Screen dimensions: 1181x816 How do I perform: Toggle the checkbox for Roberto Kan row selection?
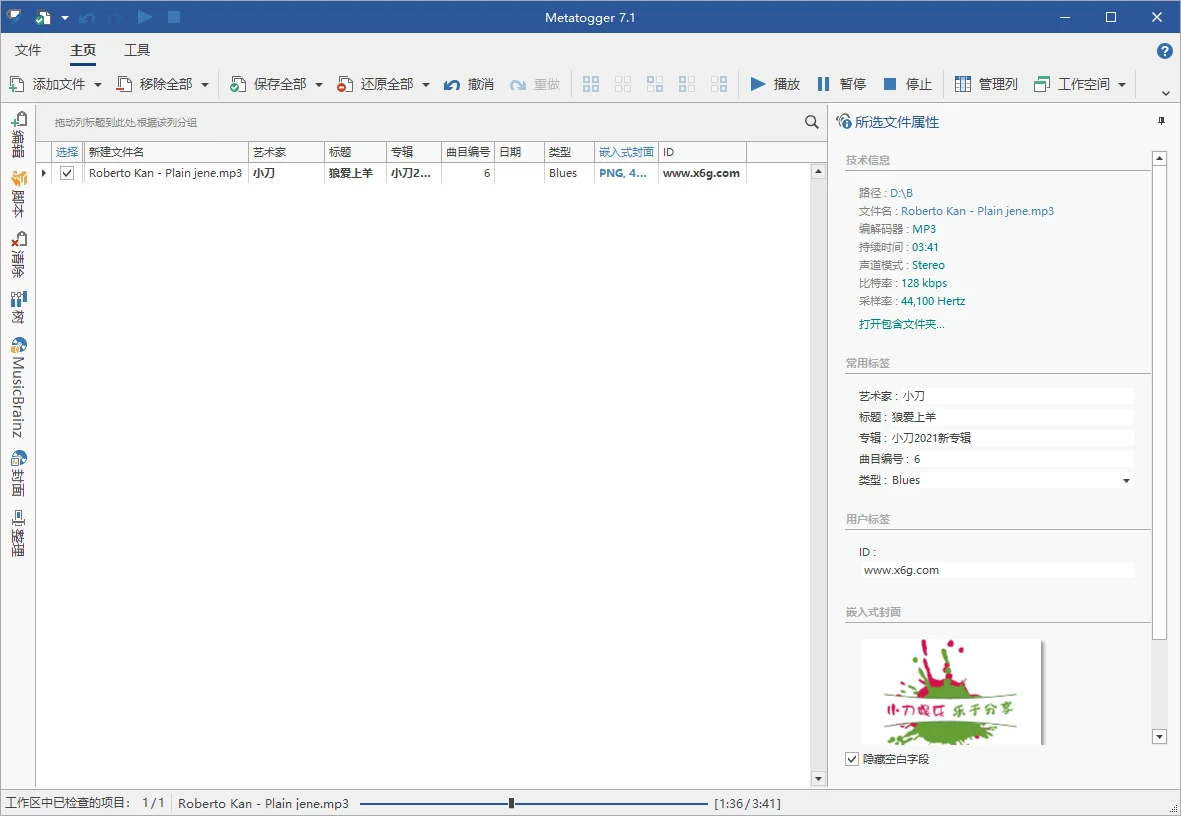(x=66, y=172)
